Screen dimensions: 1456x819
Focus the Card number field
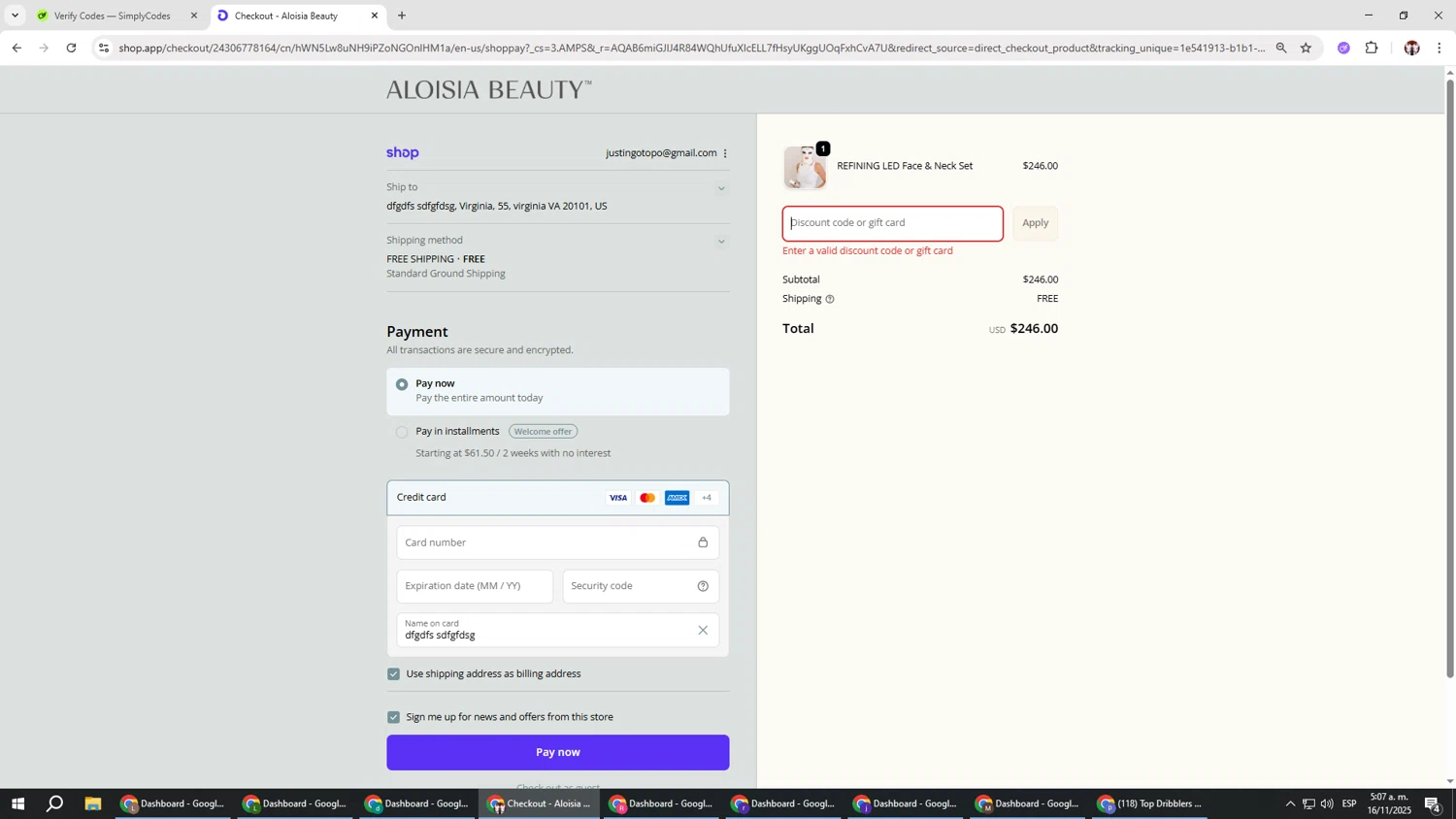click(x=557, y=542)
